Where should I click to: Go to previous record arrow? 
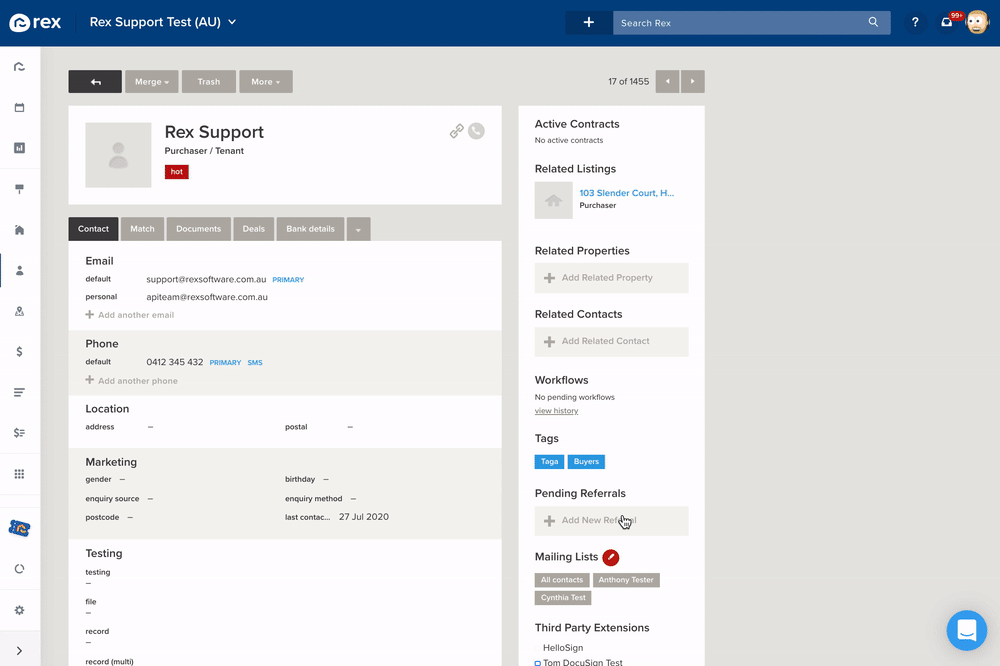667,82
